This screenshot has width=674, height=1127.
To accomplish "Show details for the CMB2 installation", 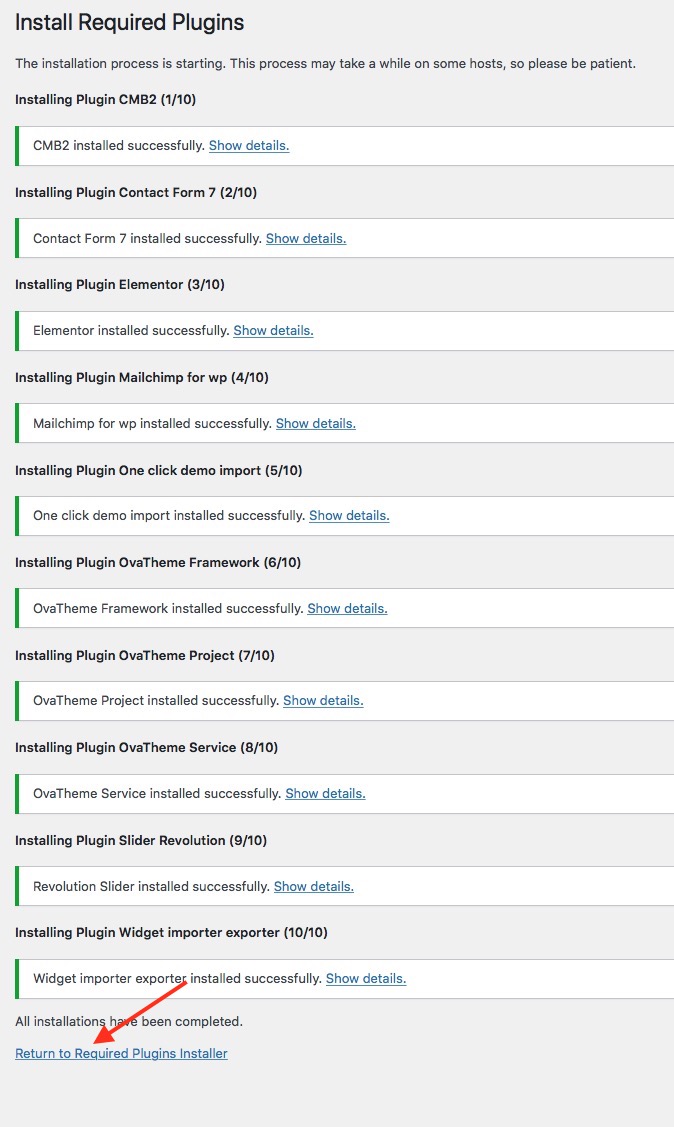I will click(x=248, y=146).
